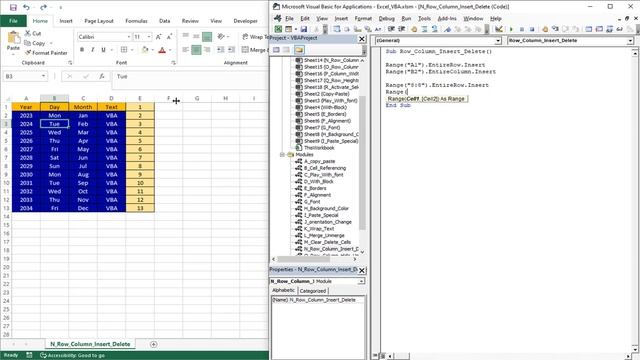The width and height of the screenshot is (640, 360).
Task: Click the Paste clipboard icon in Excel
Action: click(x=13, y=38)
